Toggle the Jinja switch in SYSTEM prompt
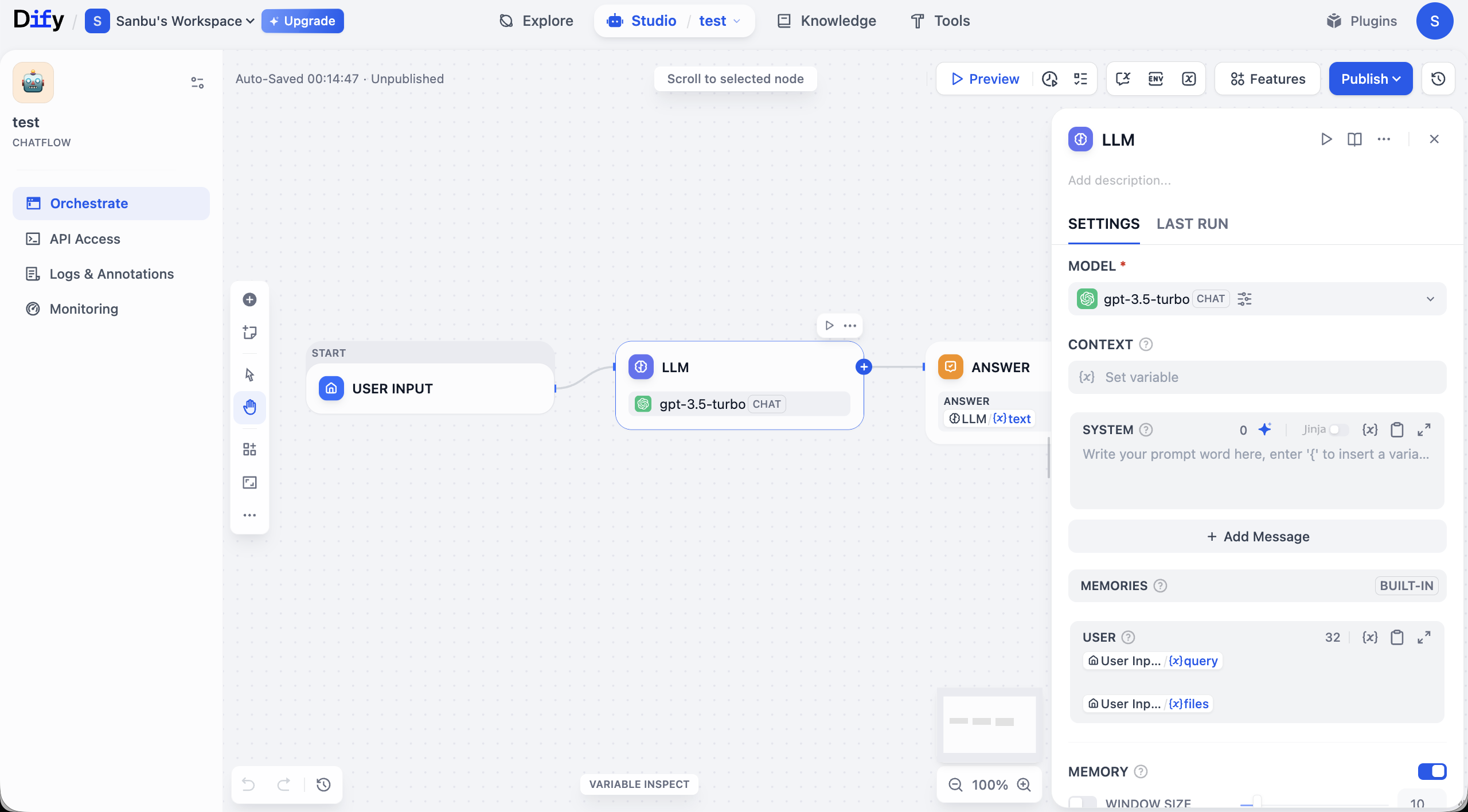Screen dimensions: 1468x812 pos(1338,430)
